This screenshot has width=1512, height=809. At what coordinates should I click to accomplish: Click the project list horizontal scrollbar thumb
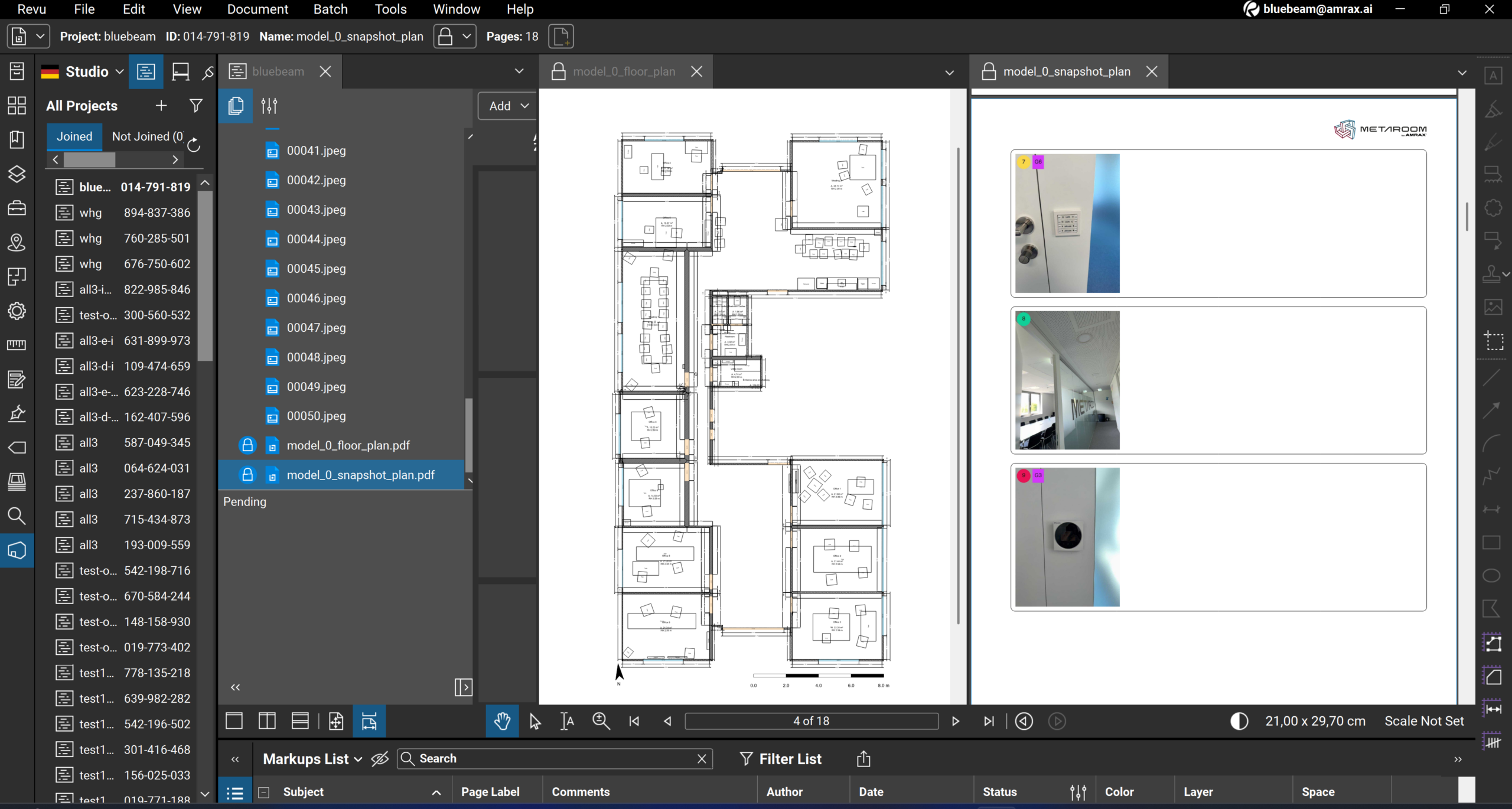89,159
